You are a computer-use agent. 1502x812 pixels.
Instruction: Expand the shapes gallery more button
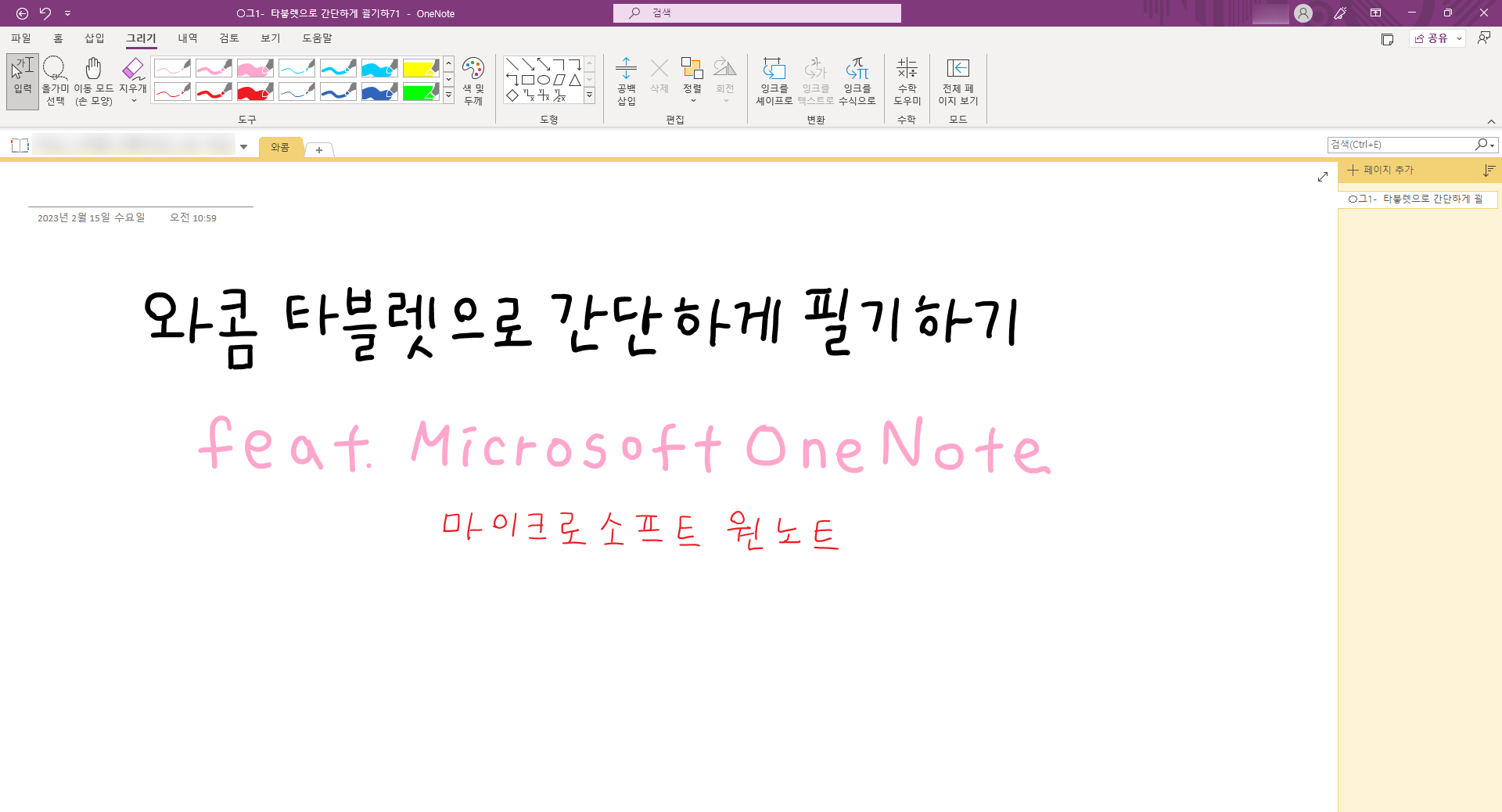[590, 95]
